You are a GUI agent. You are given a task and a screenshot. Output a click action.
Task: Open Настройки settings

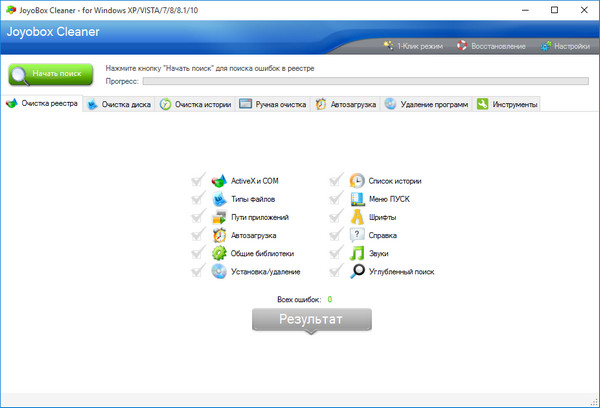click(566, 46)
